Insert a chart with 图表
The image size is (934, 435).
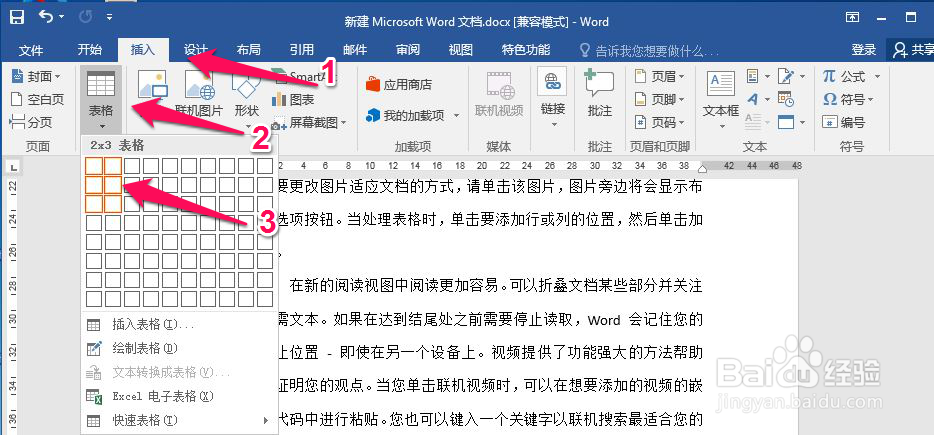click(x=292, y=100)
